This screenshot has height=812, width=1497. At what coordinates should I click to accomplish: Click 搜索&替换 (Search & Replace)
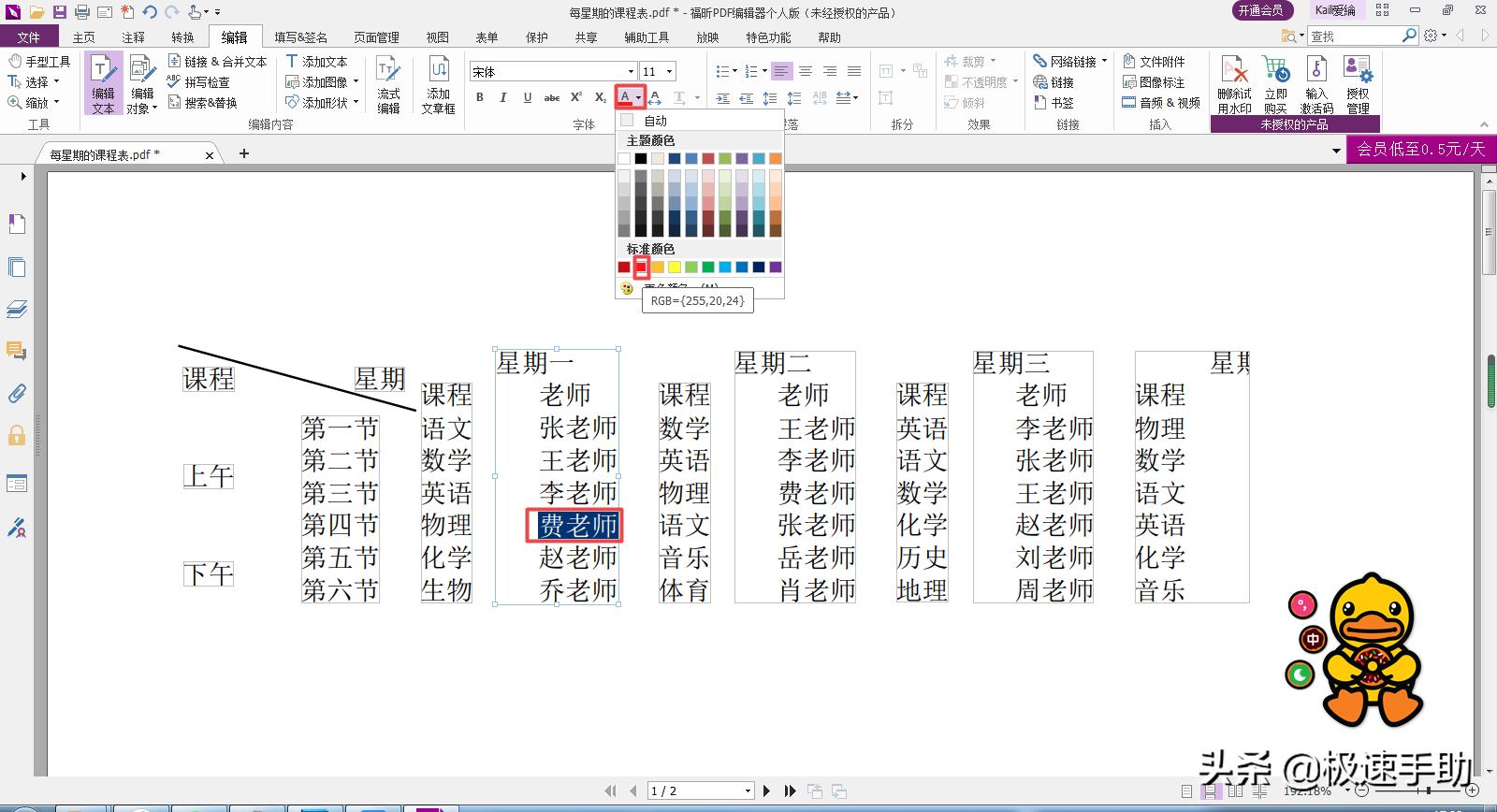point(202,103)
